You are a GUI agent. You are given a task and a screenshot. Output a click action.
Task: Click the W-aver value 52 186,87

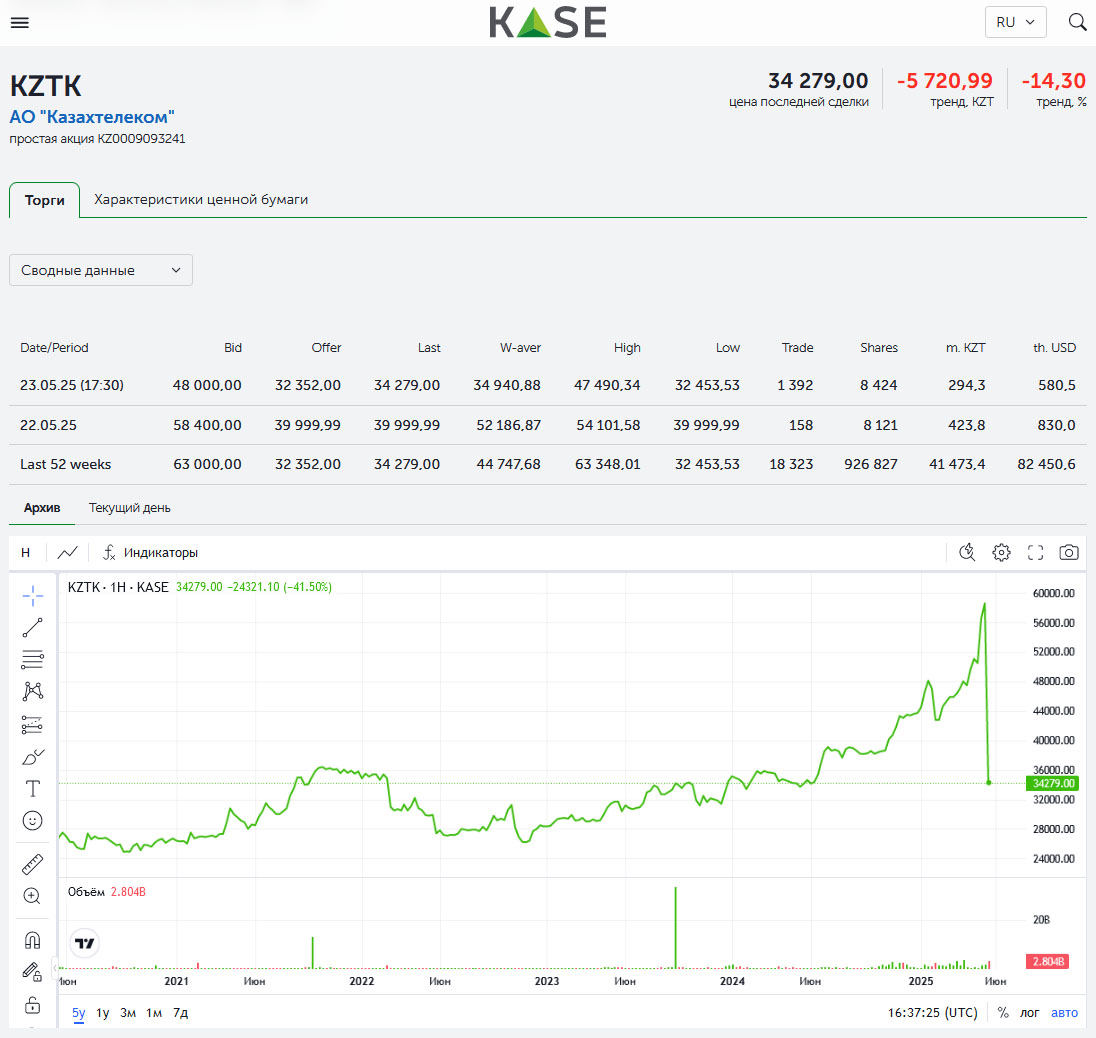509,425
